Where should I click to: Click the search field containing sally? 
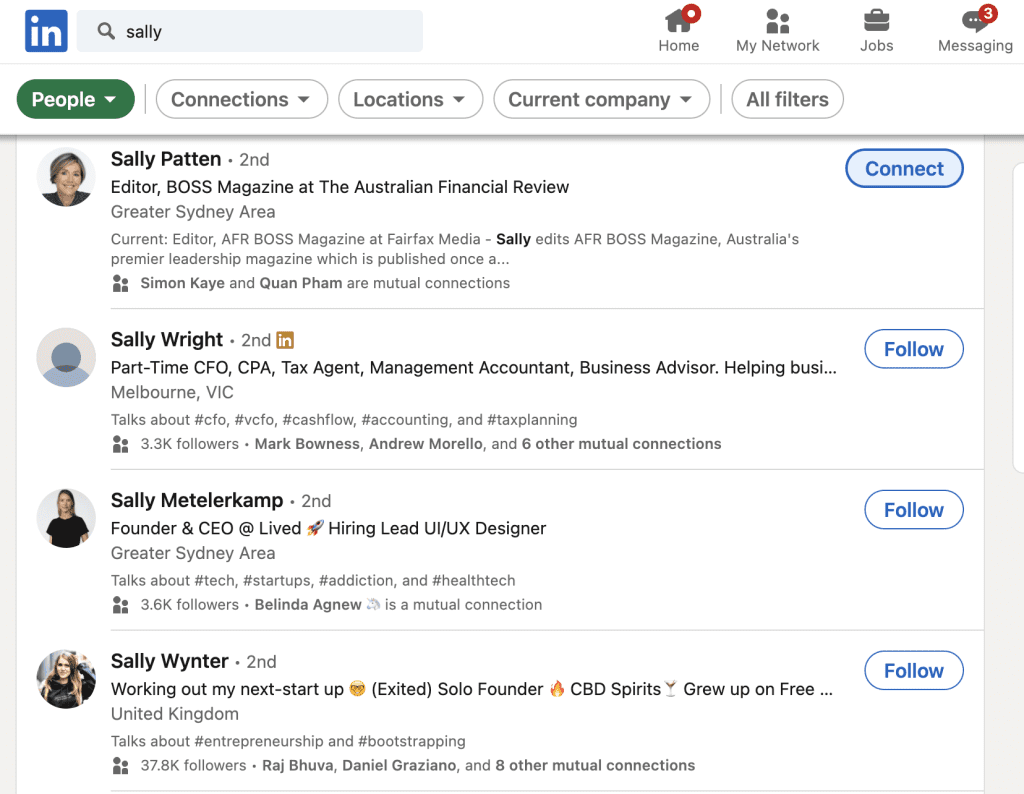249,31
